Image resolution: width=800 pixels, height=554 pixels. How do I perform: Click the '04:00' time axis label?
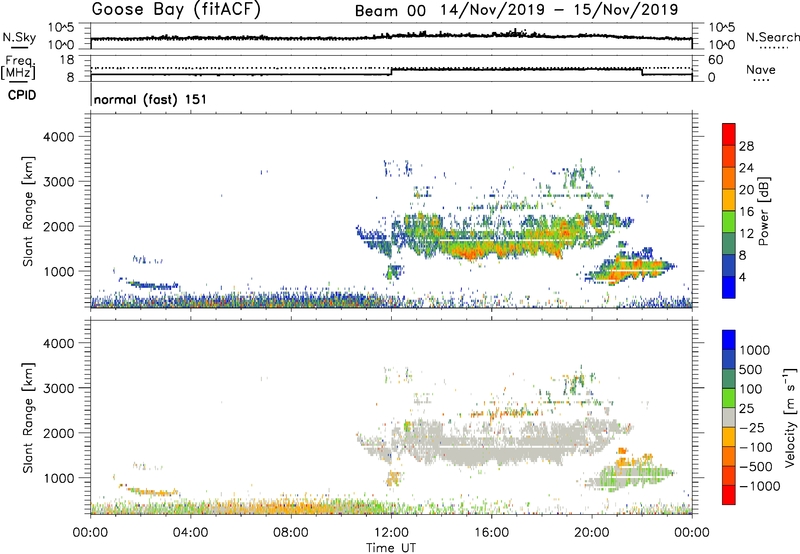191,533
